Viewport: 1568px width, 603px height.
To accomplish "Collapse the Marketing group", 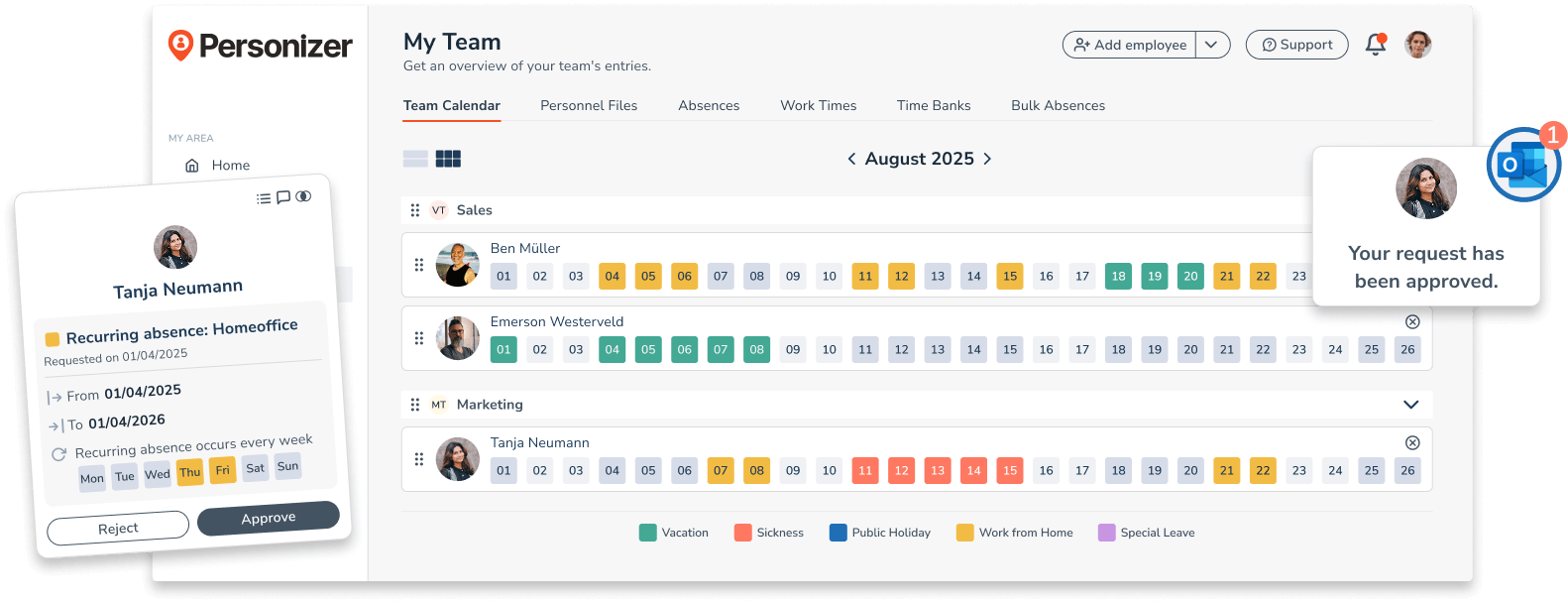I will pos(1410,405).
